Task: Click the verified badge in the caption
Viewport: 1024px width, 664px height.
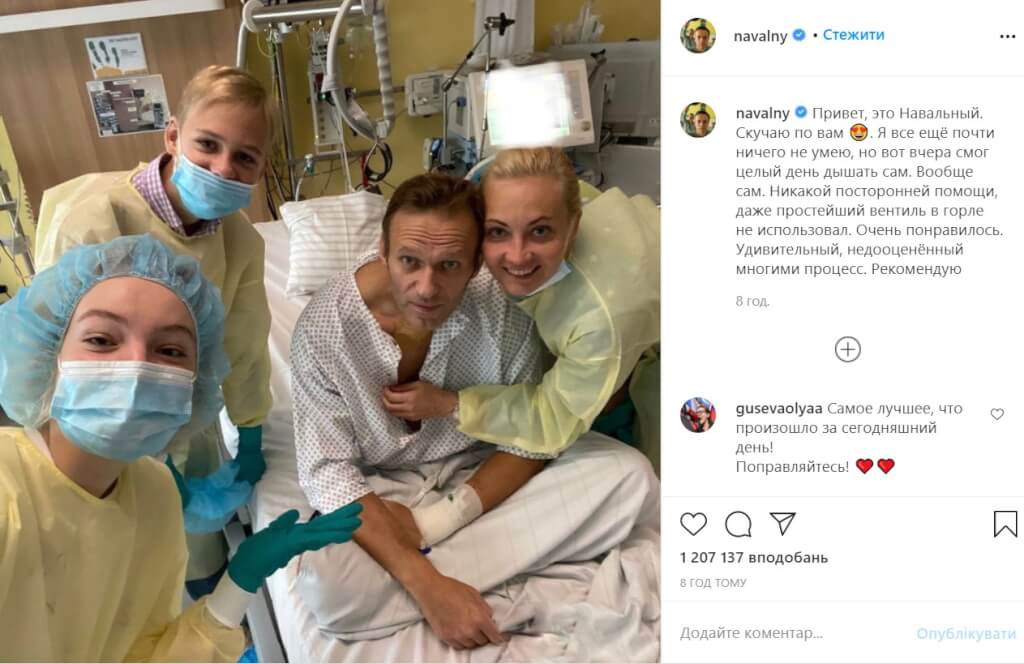Action: pos(800,113)
